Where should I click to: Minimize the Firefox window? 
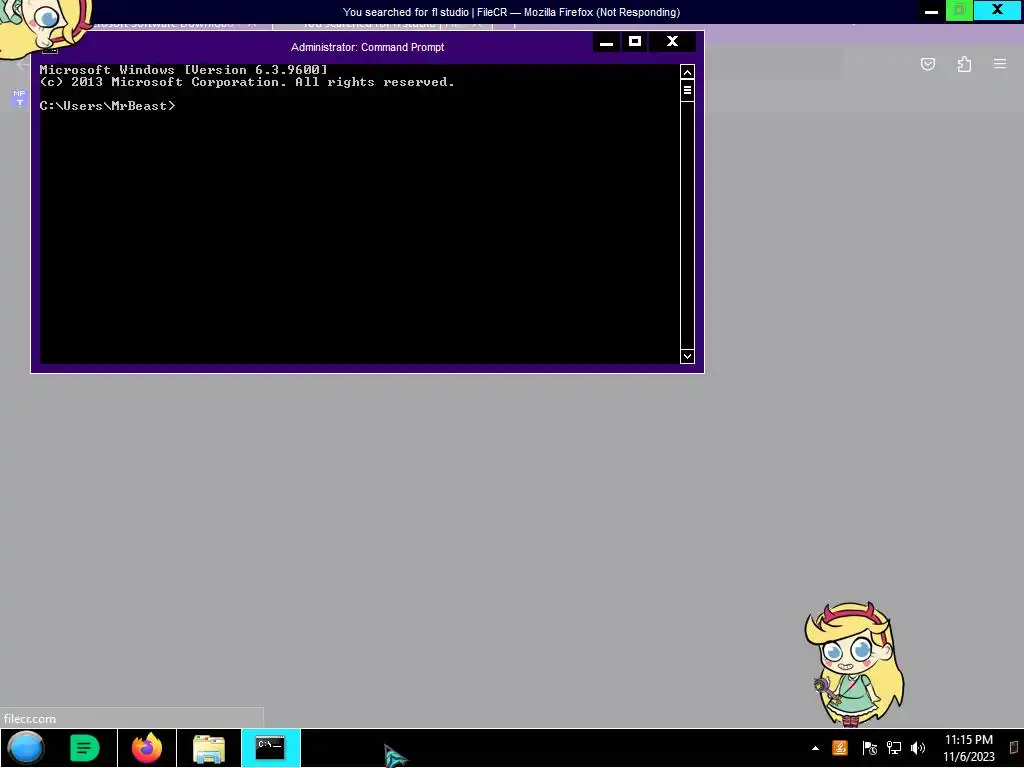(x=931, y=11)
